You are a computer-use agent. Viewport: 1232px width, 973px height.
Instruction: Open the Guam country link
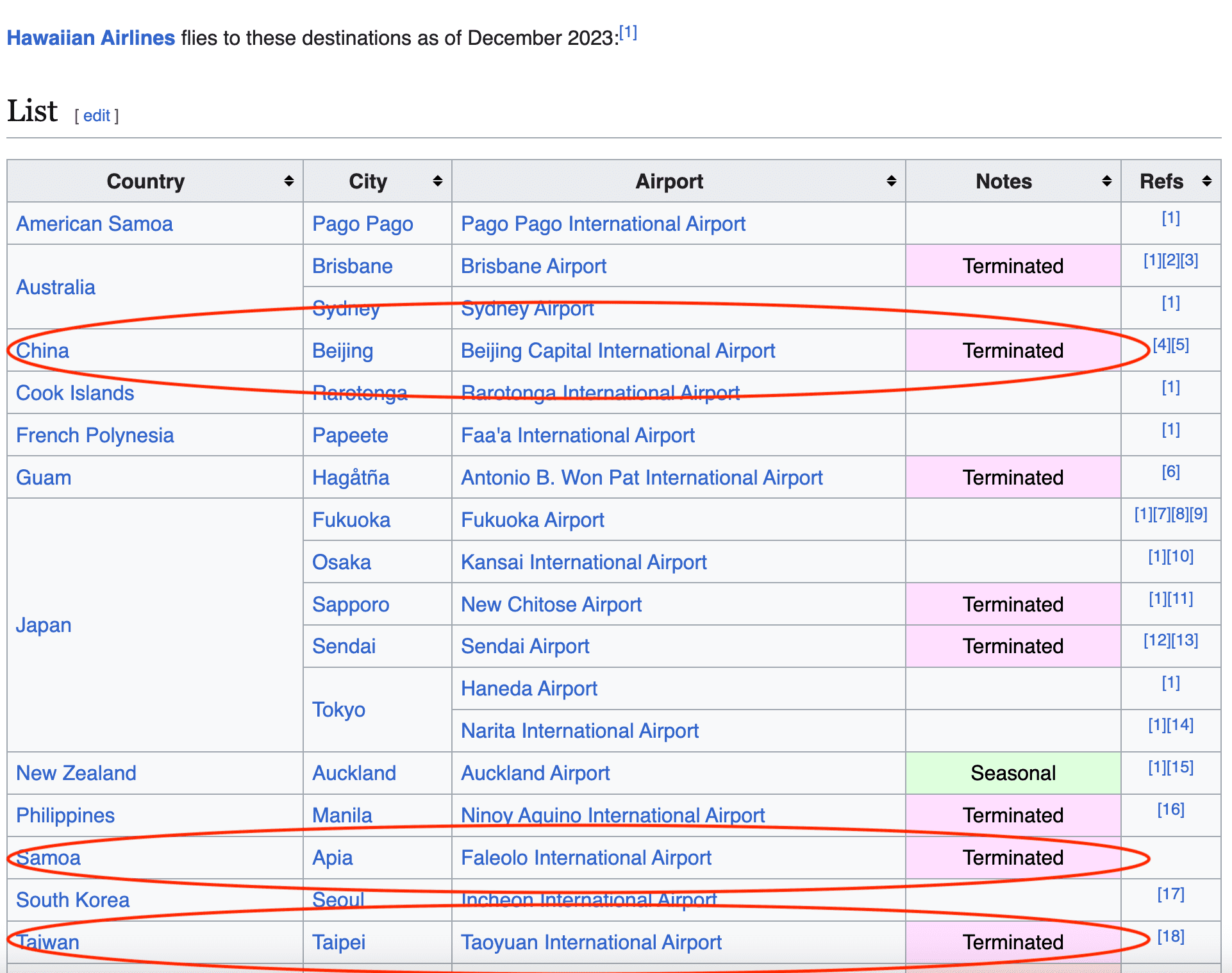(44, 478)
